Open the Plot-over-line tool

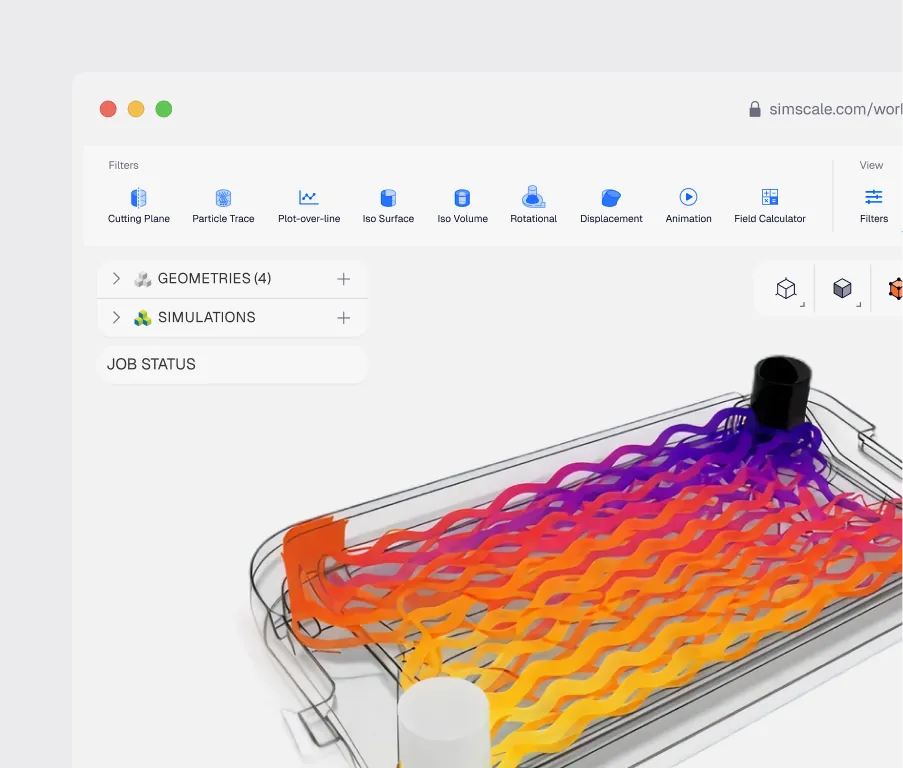point(309,206)
